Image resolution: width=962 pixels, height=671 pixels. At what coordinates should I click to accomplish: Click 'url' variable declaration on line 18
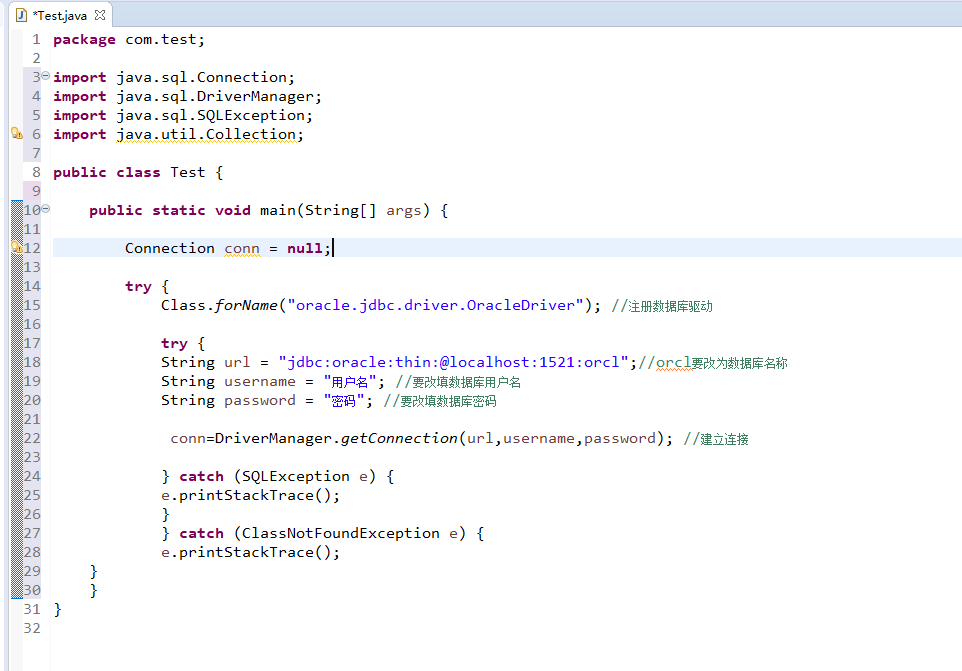tap(237, 362)
